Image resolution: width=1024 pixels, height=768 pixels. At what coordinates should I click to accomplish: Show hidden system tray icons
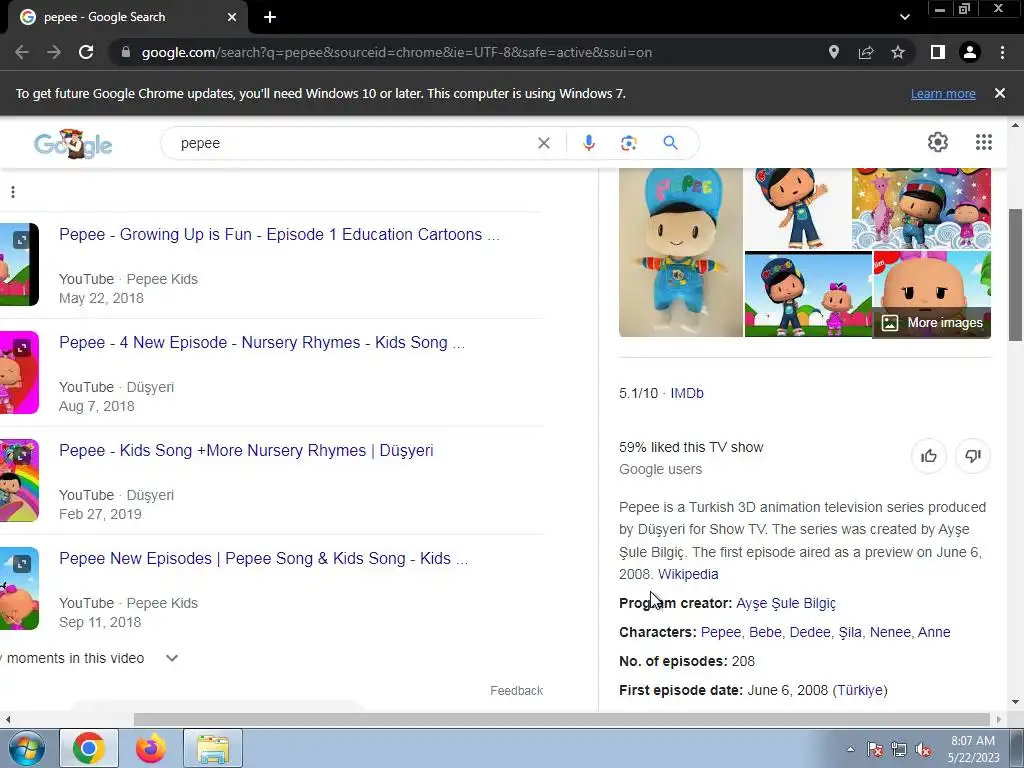(x=850, y=749)
